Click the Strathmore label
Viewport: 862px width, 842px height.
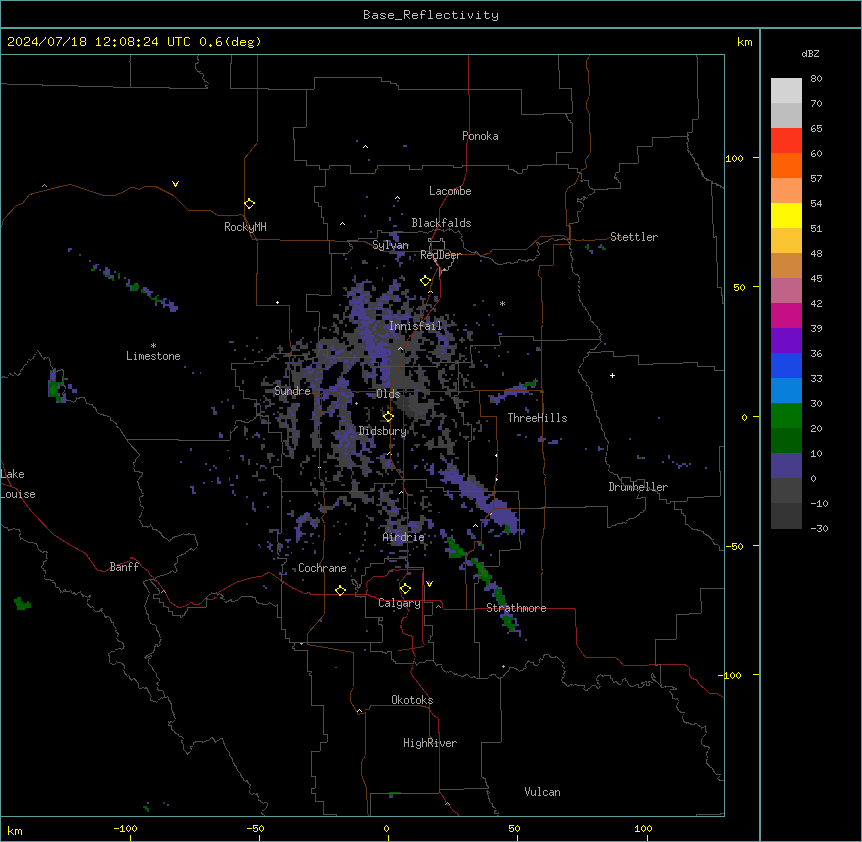pos(516,608)
